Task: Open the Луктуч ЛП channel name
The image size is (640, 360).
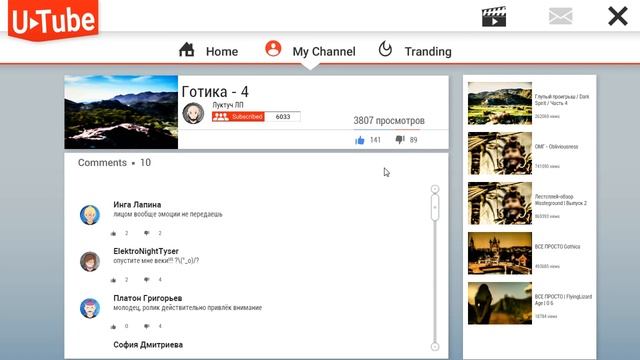Action: click(228, 105)
